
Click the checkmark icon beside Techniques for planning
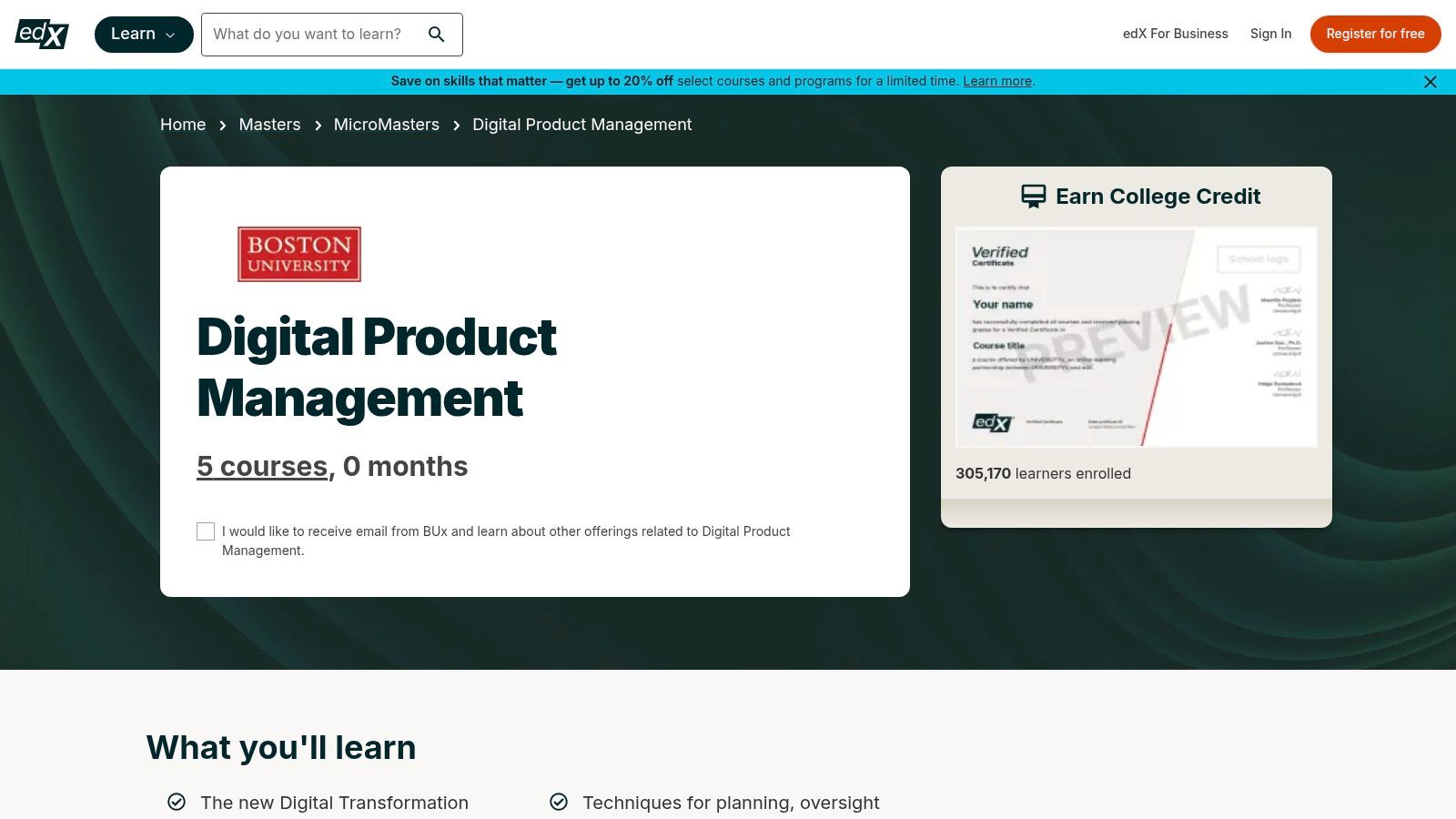[x=557, y=802]
